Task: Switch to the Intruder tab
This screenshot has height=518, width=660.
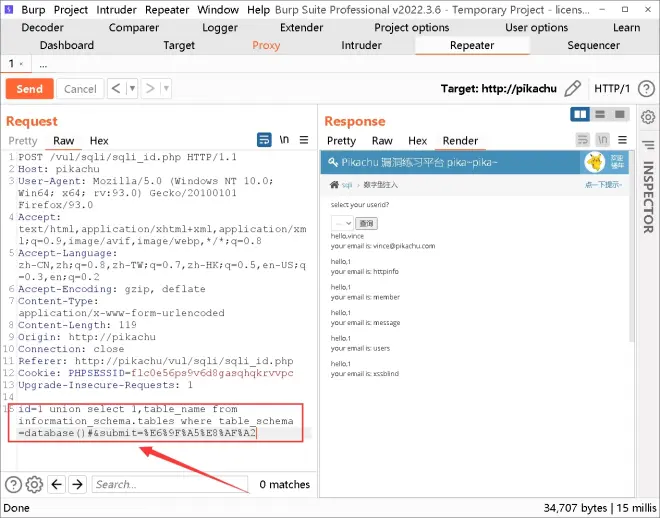Action: (x=361, y=45)
